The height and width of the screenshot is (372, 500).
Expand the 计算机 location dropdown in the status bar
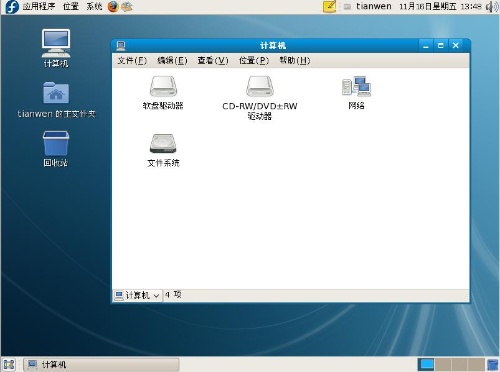click(x=137, y=295)
